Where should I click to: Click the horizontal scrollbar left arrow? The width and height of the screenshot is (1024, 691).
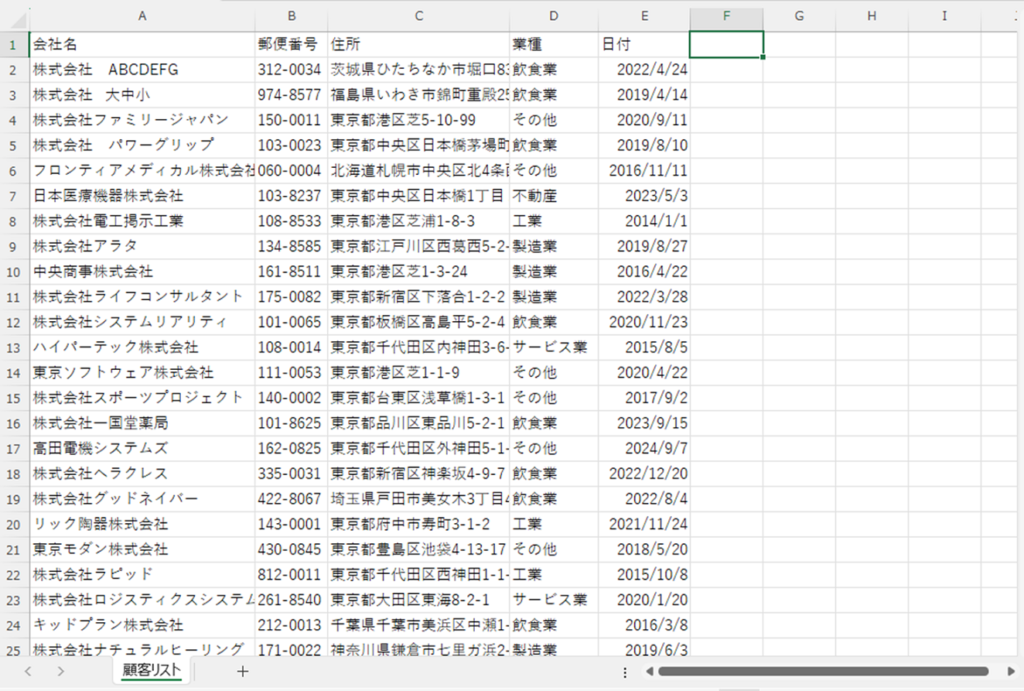[648, 671]
